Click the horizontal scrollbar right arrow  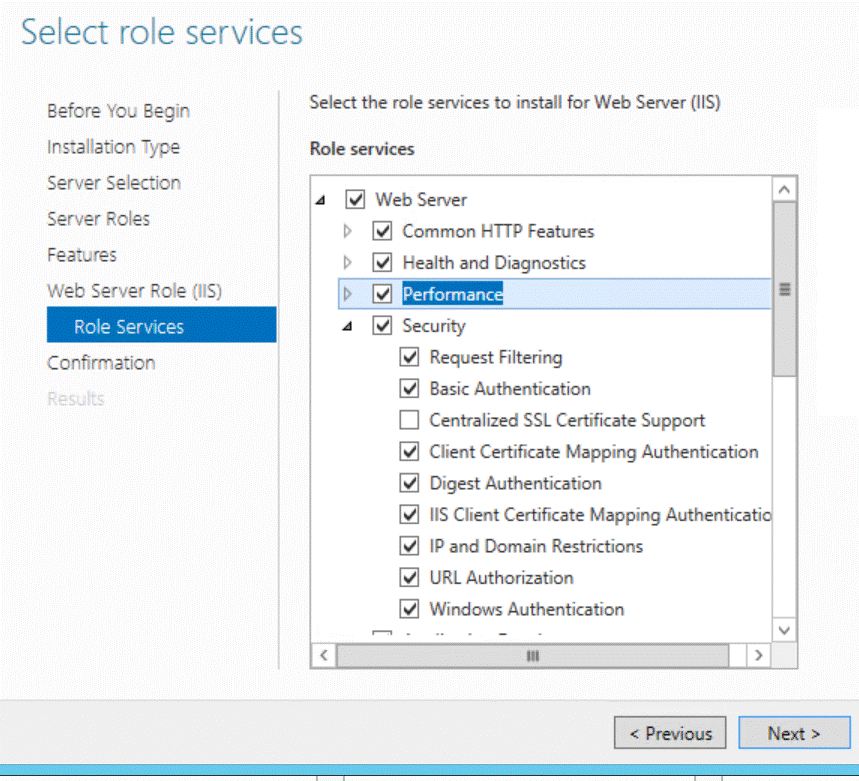[758, 655]
